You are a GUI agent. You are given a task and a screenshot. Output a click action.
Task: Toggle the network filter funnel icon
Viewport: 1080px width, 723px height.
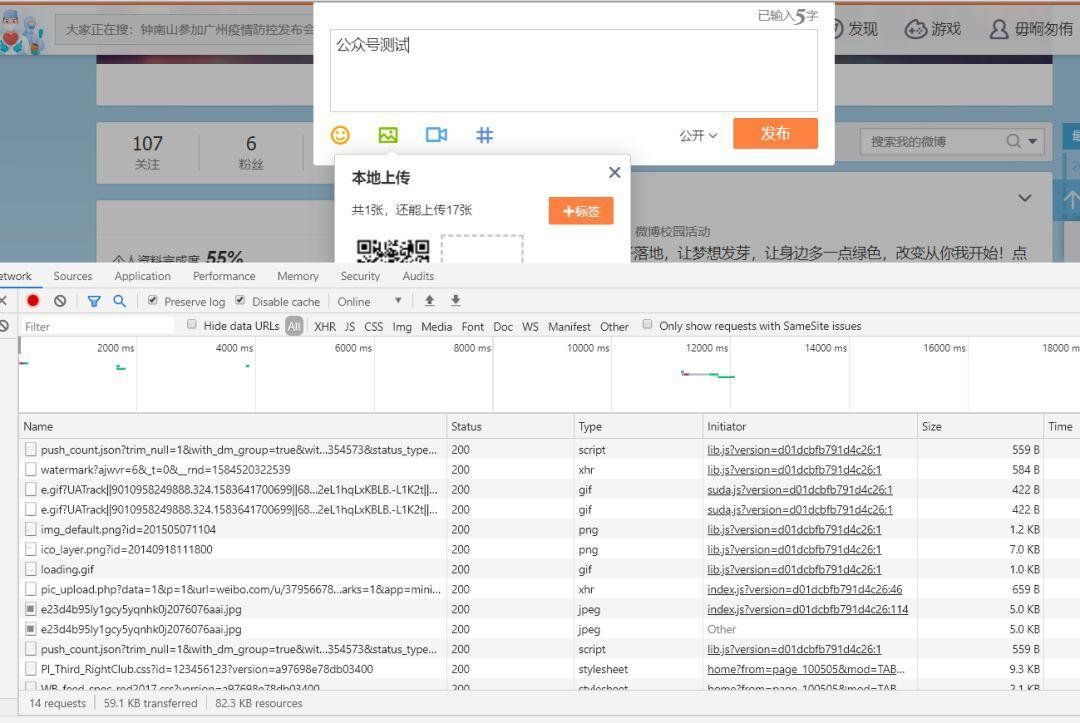pos(94,301)
